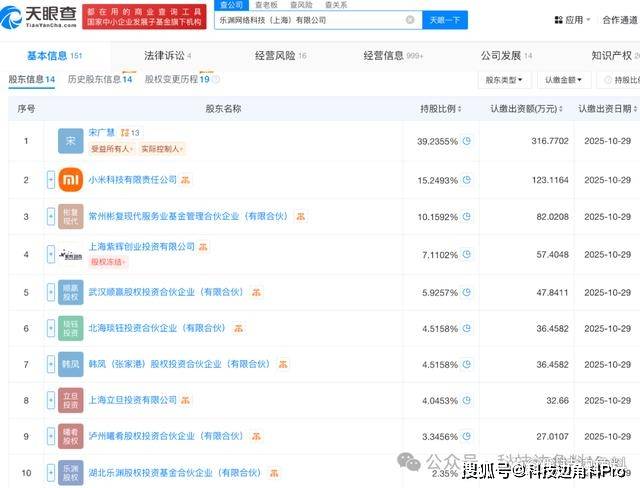Sort by 认缴出资日期 column header

(x=608, y=109)
